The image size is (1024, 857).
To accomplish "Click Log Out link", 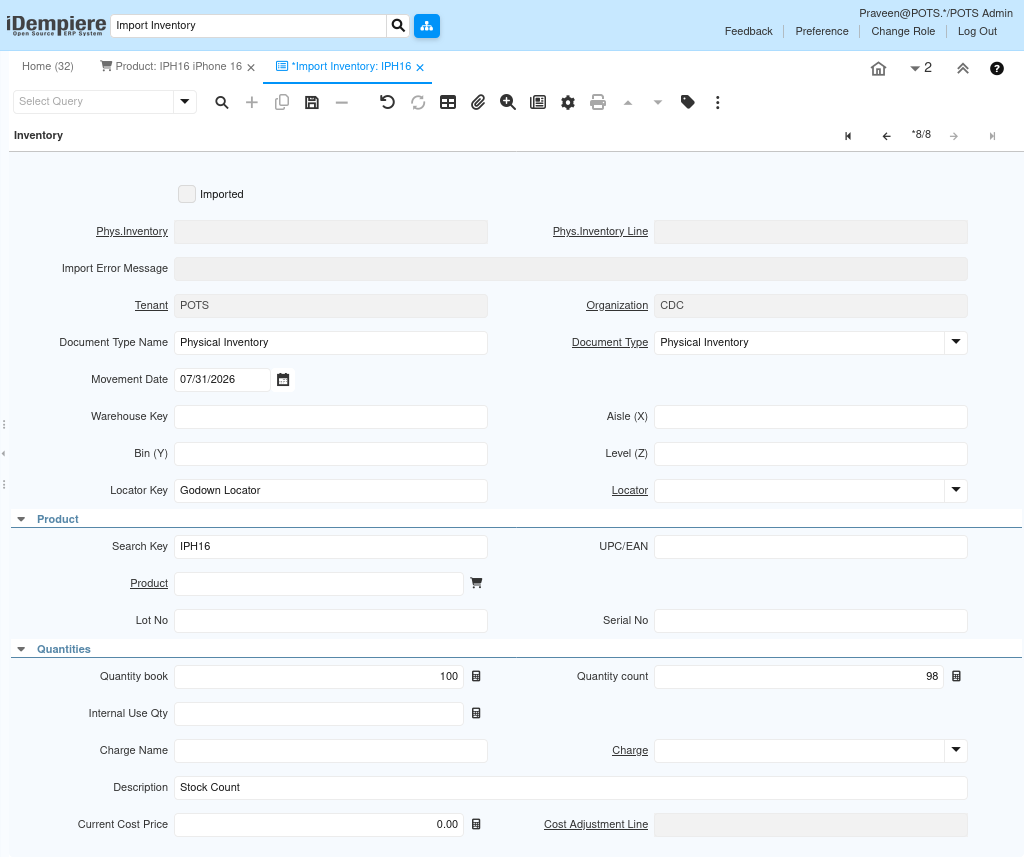I will pos(977,31).
